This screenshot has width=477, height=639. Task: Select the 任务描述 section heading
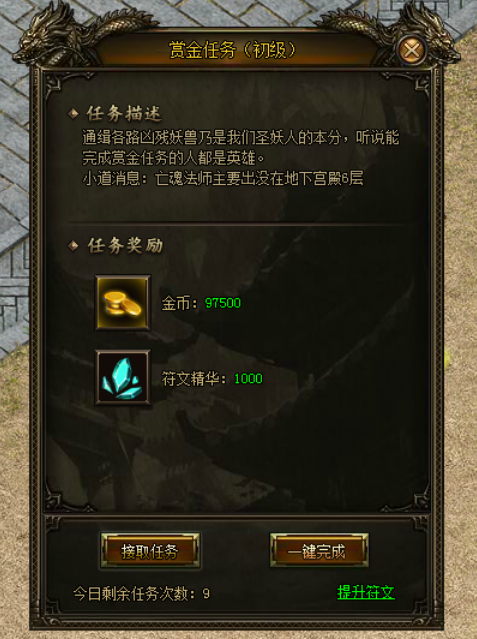tap(124, 114)
